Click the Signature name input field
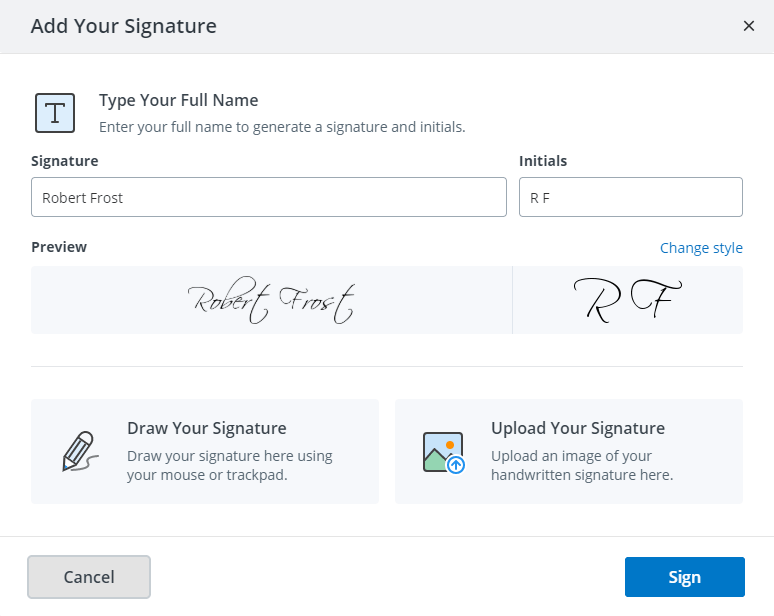 [268, 197]
